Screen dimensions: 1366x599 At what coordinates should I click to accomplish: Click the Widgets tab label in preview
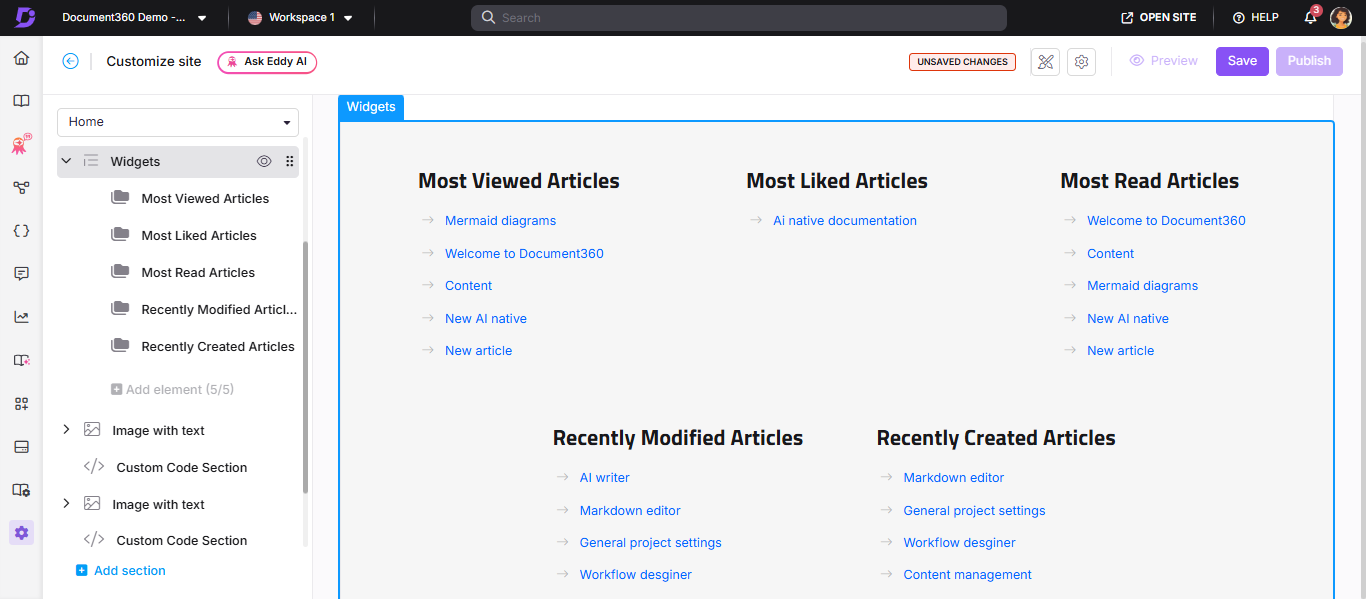[371, 107]
